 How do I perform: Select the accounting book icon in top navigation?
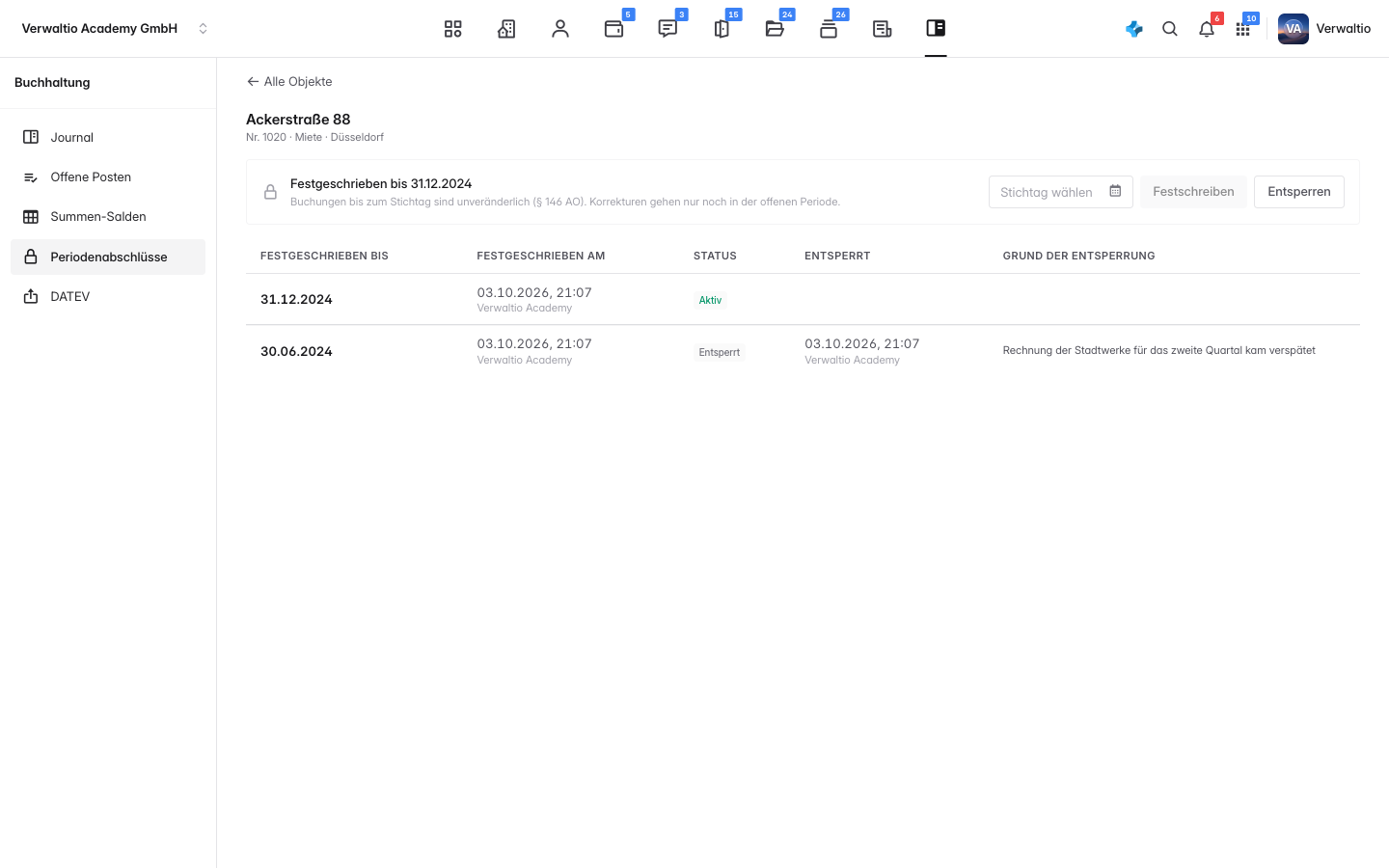tap(936, 28)
